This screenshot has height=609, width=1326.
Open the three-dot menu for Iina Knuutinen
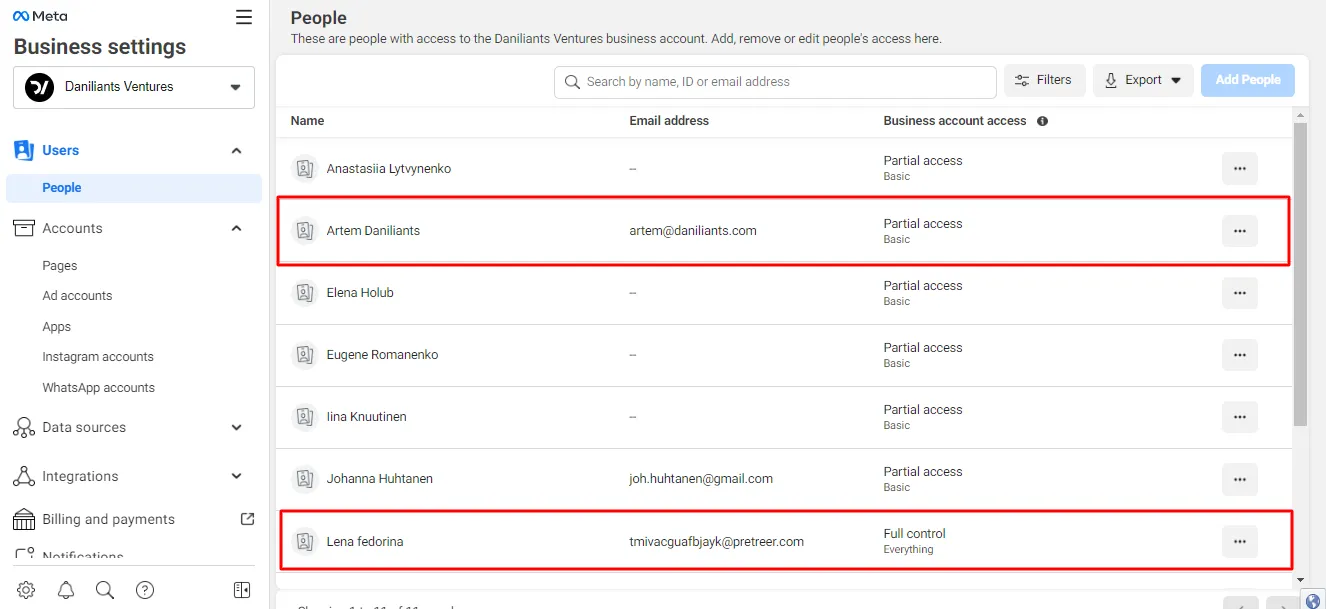(1240, 417)
